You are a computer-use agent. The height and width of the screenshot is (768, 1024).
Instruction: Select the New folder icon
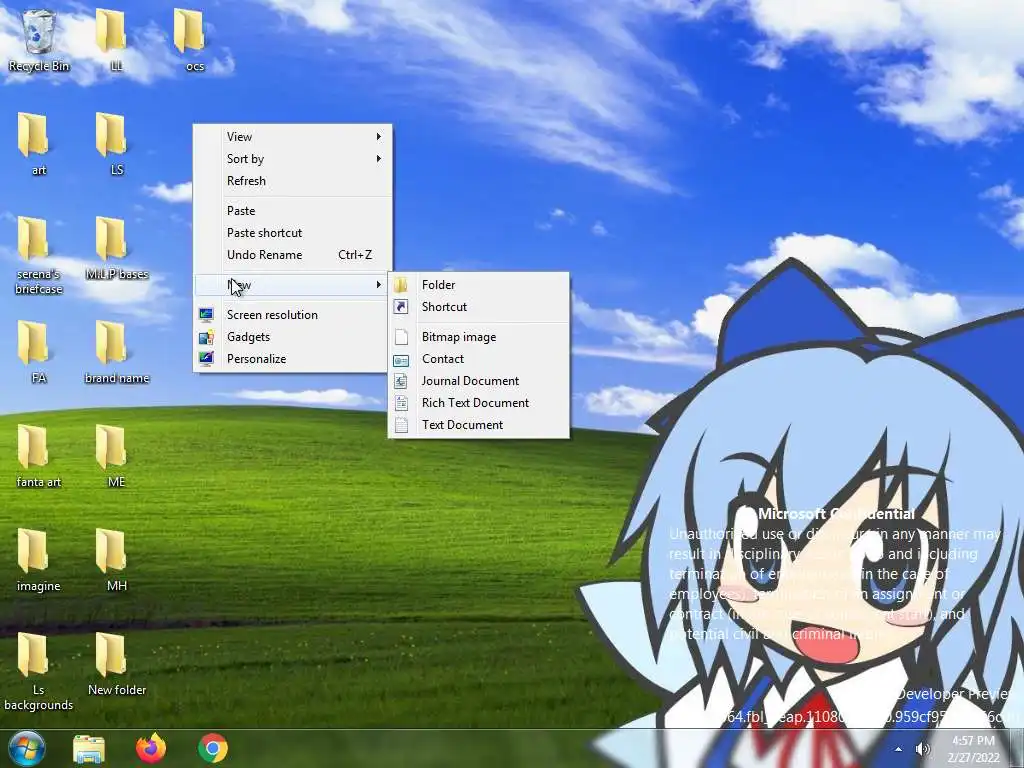pyautogui.click(x=116, y=664)
